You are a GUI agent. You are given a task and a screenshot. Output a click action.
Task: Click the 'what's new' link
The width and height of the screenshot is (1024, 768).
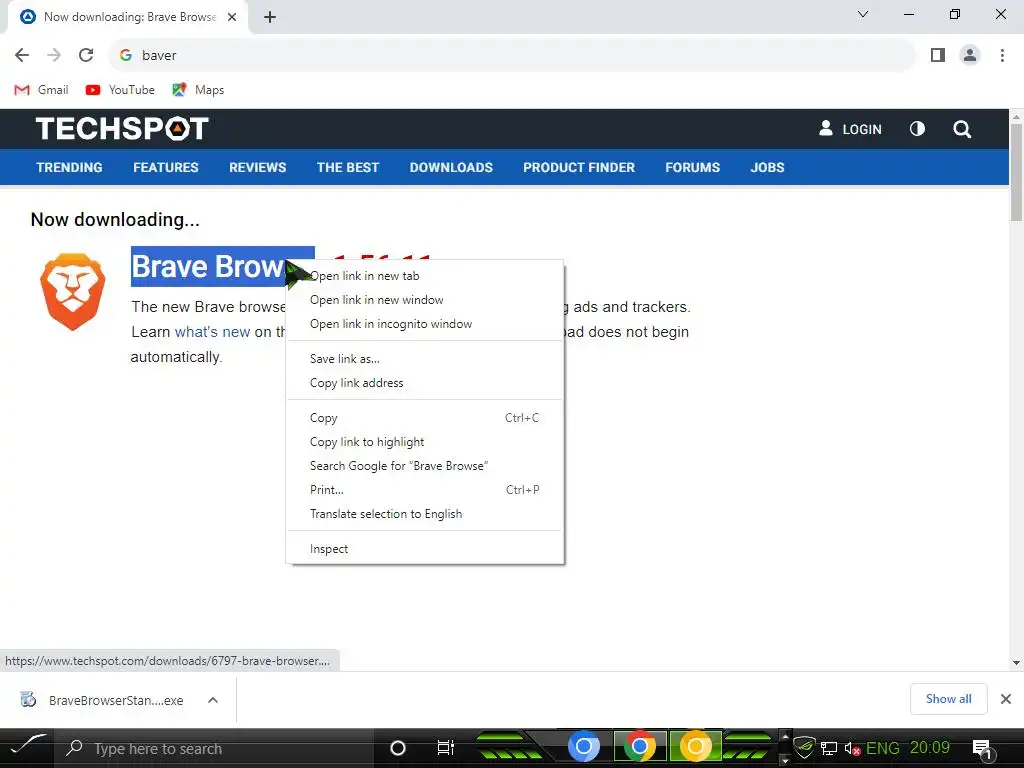(212, 332)
